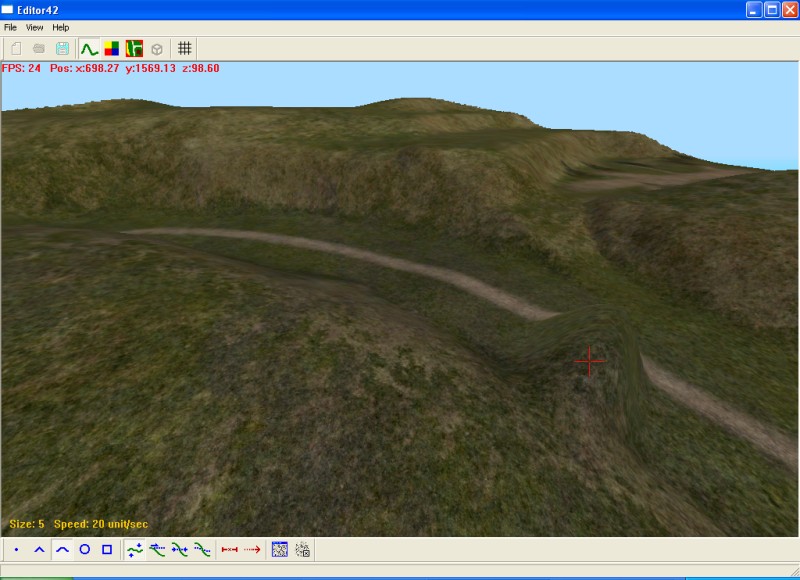The image size is (800, 580).
Task: Open the Help menu
Action: click(x=61, y=27)
